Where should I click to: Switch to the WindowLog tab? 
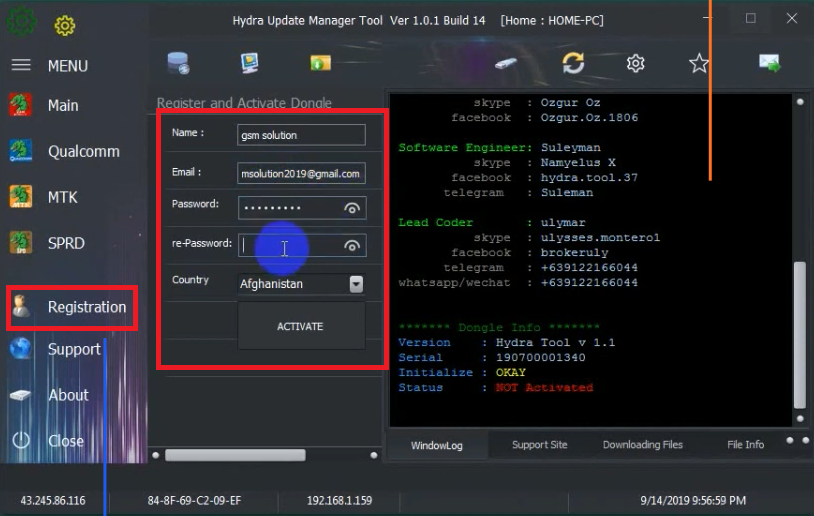tap(437, 445)
